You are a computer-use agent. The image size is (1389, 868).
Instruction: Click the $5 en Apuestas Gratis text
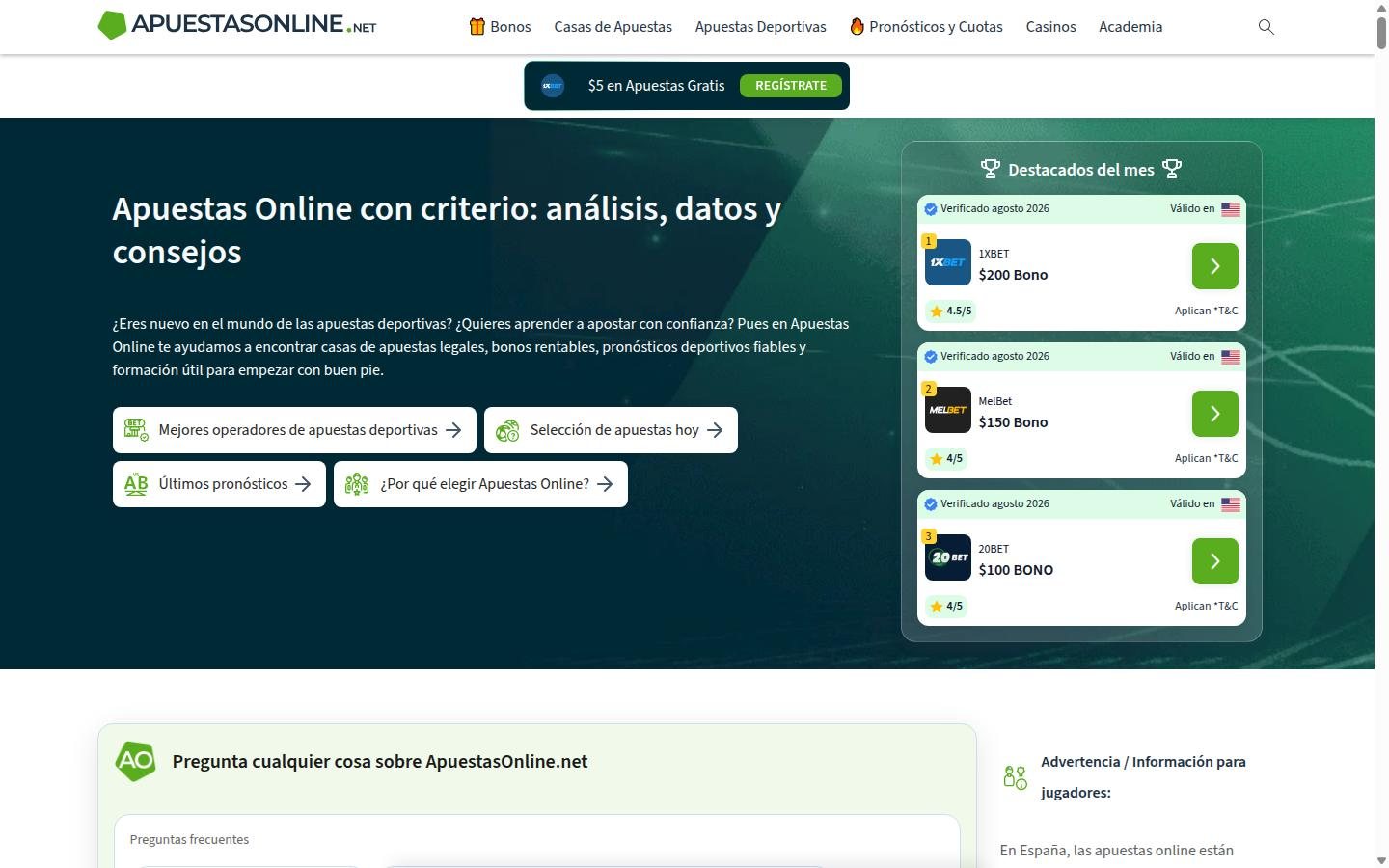(656, 86)
